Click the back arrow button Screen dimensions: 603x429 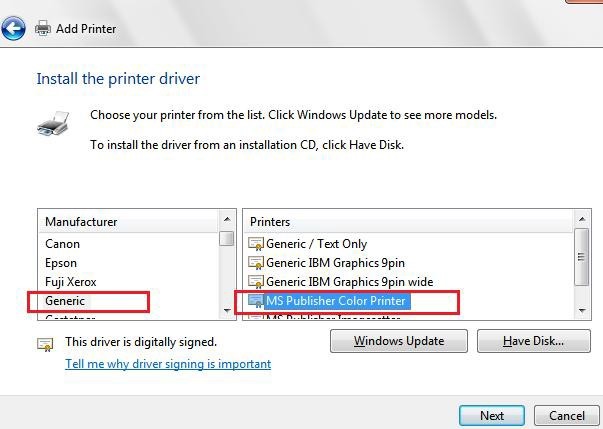[x=14, y=29]
